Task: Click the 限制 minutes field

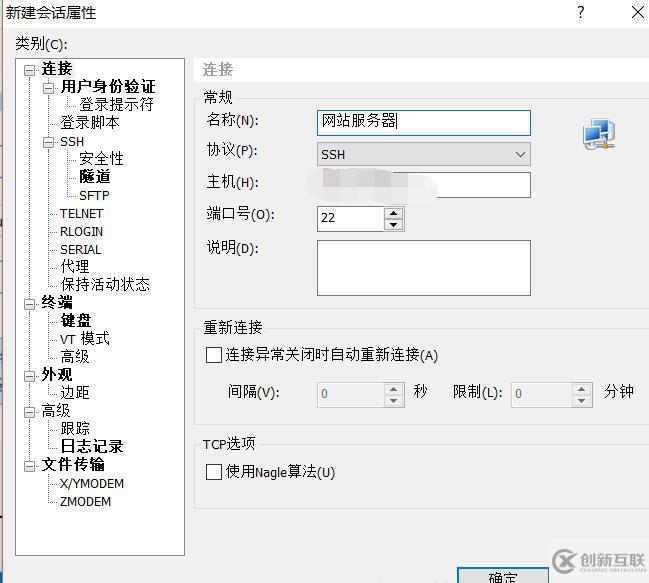Action: 542,395
